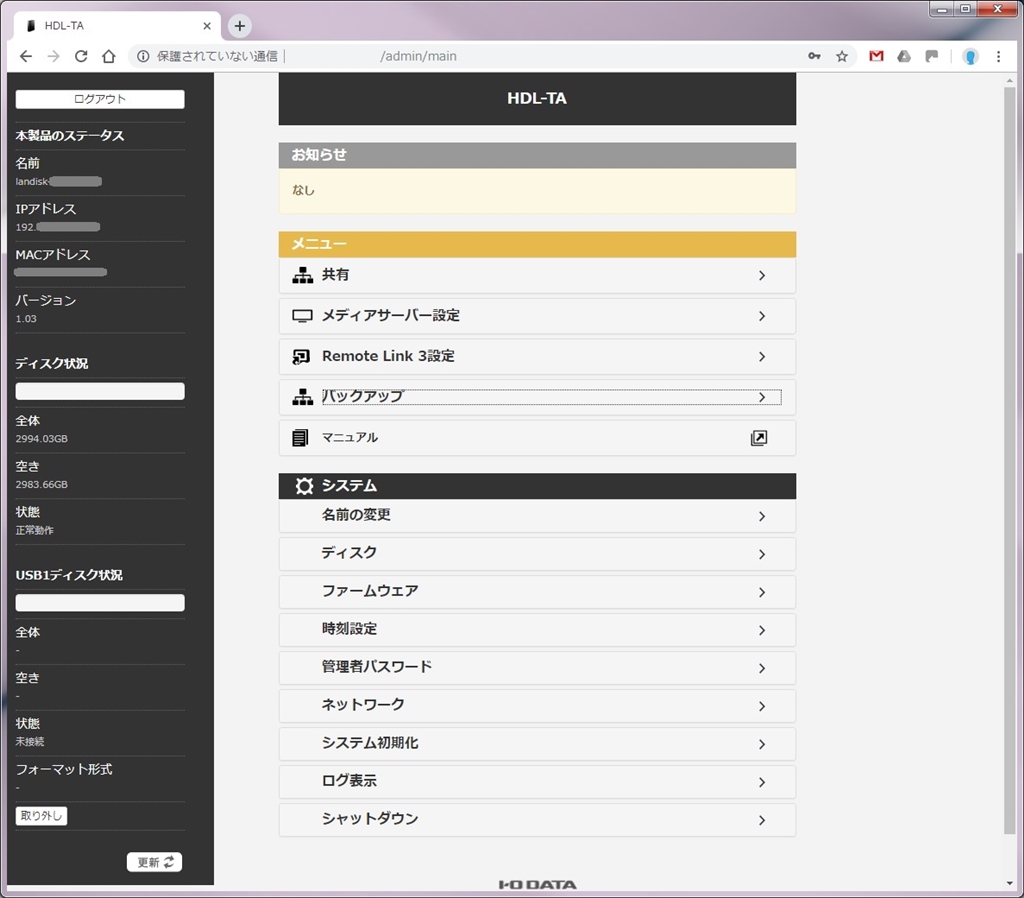Click the free space 2983.66GB

coord(42,485)
